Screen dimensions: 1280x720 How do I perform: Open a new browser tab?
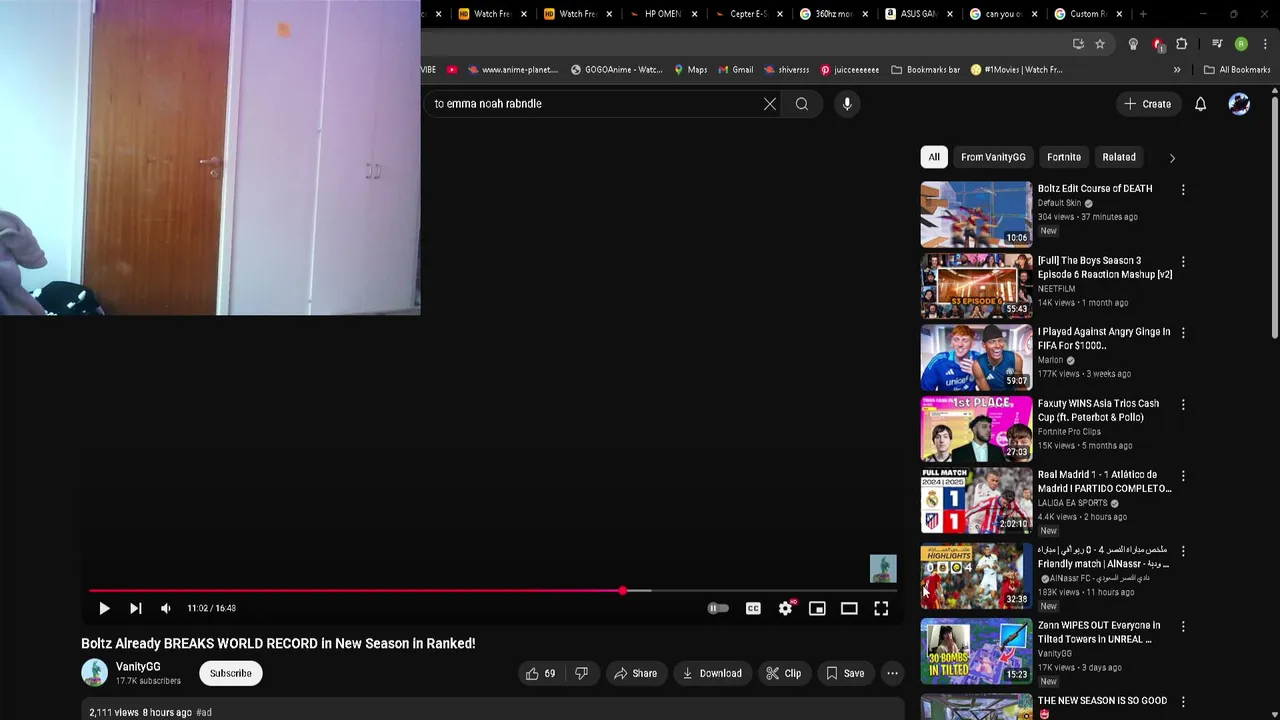pos(1143,14)
